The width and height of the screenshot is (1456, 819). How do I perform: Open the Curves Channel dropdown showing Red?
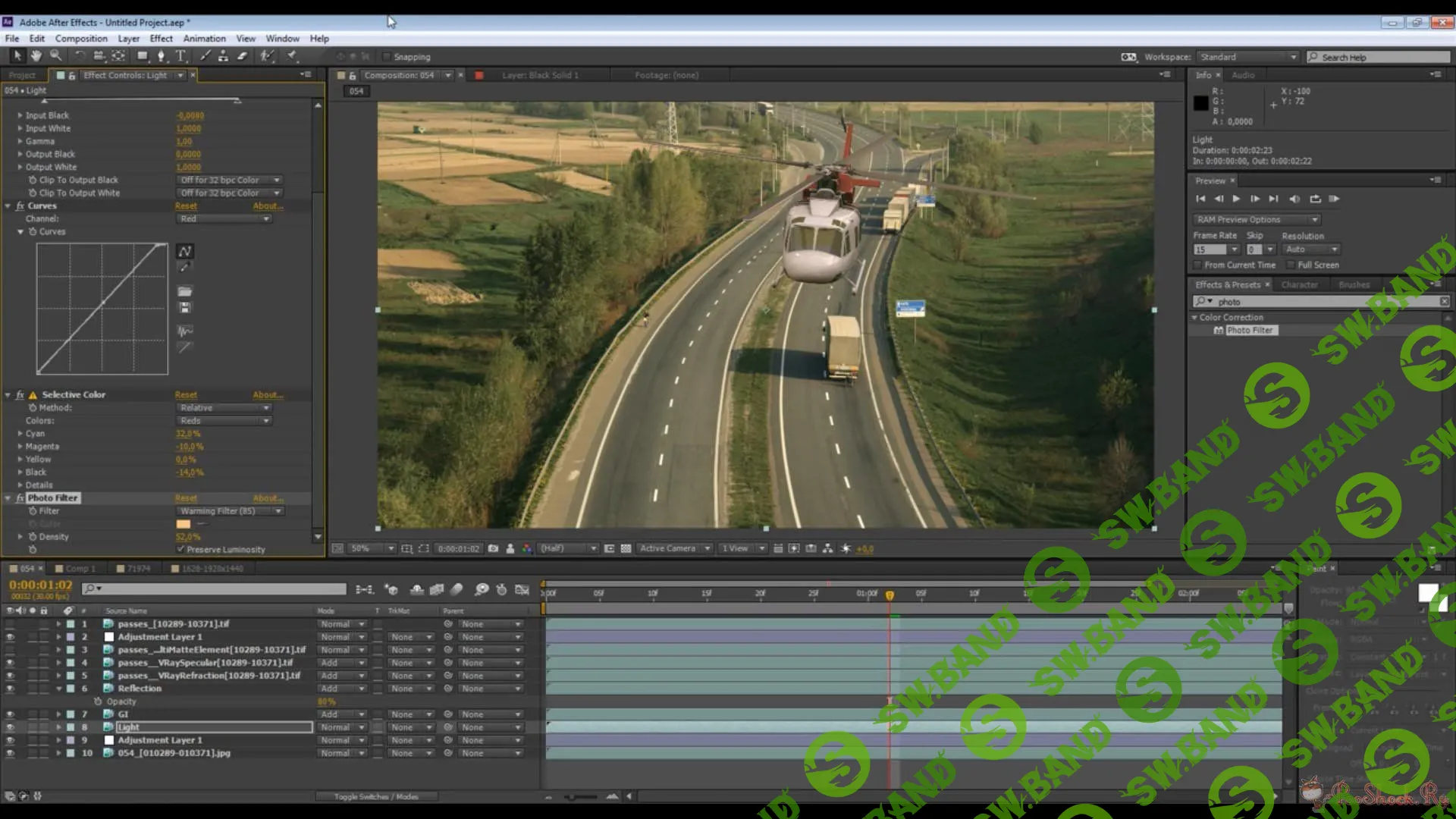coord(224,218)
